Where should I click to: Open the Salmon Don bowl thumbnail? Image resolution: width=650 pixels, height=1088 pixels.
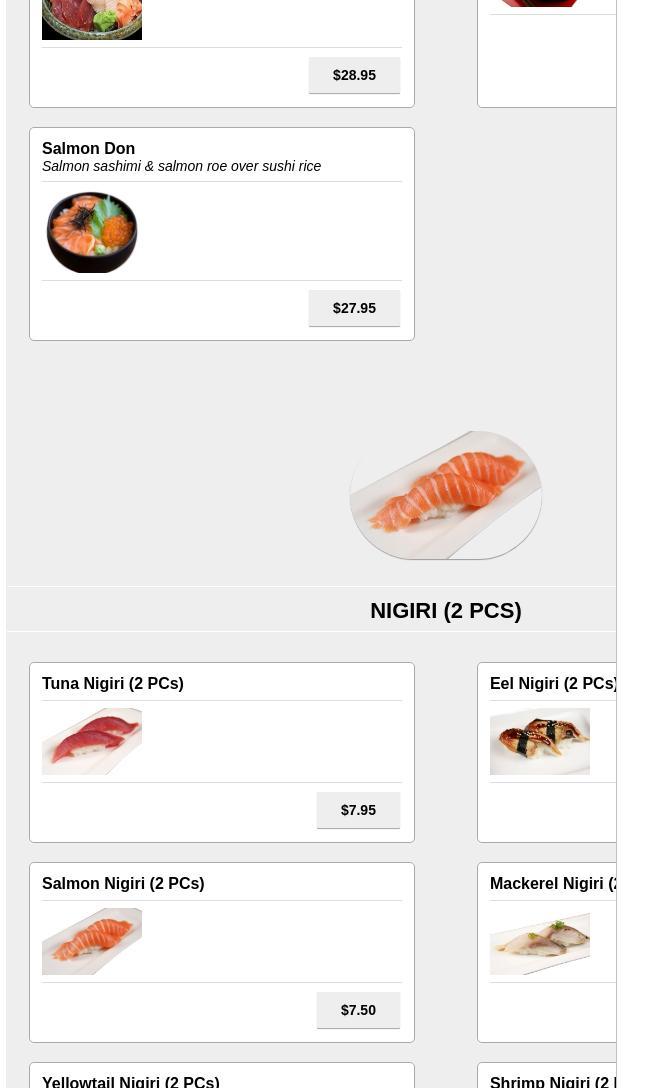[92, 232]
